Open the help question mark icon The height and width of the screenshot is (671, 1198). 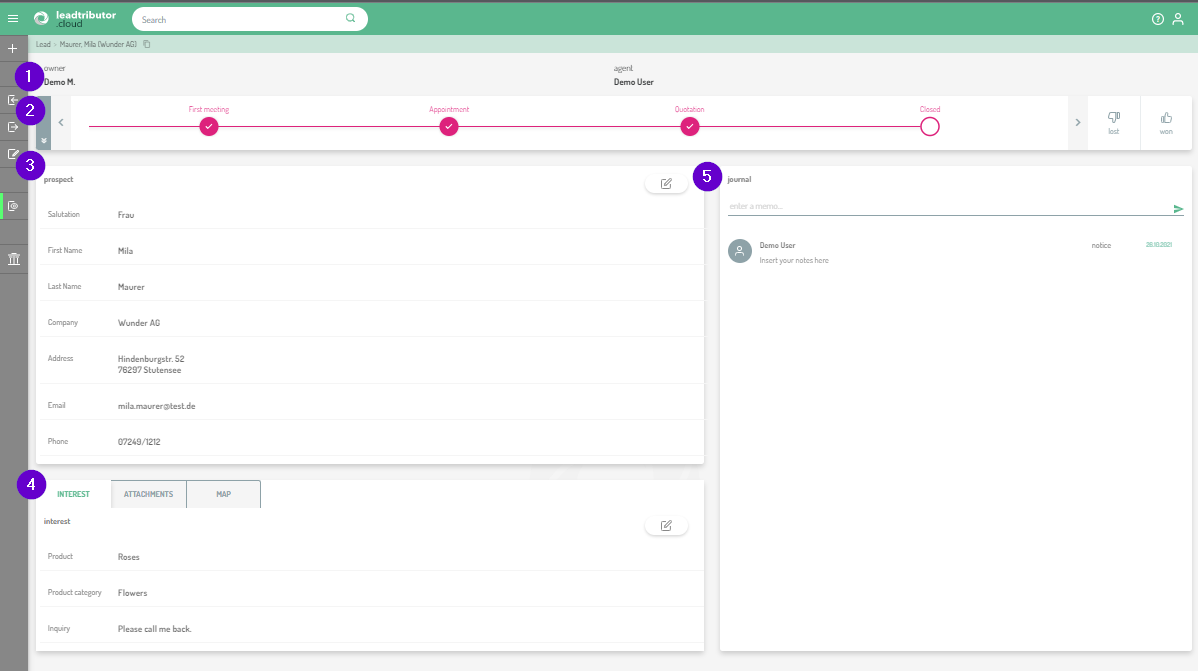click(x=1158, y=19)
